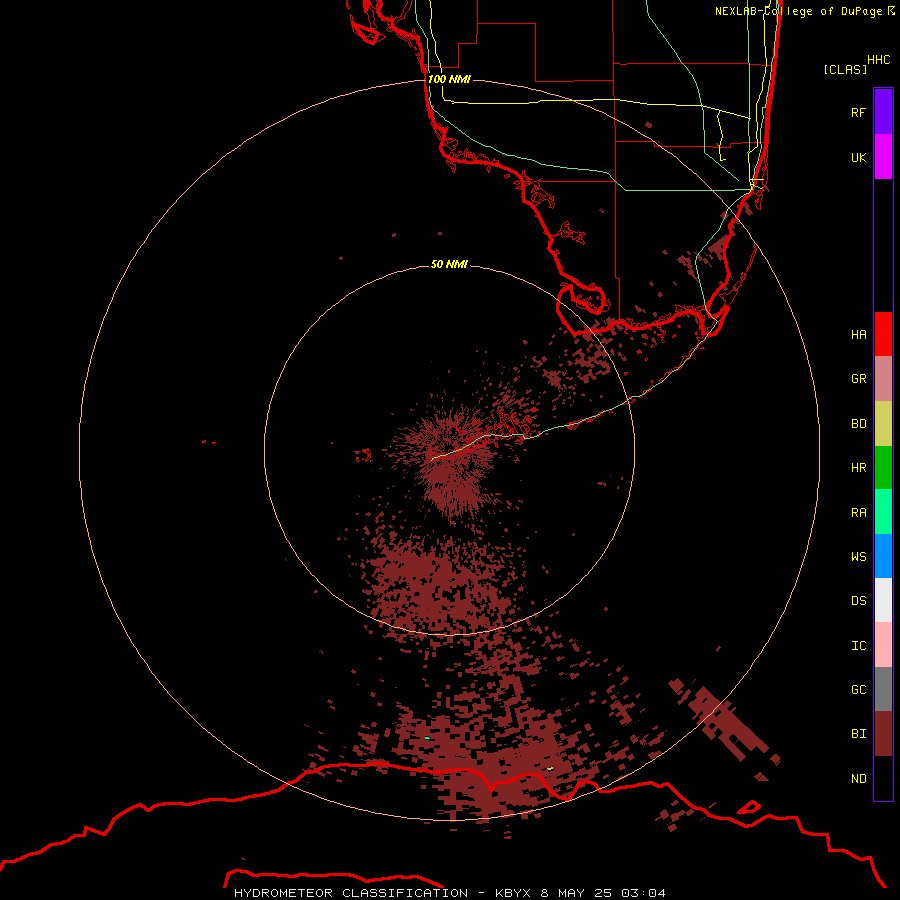Click the 'HR' legend label
This screenshot has height=900, width=900.
pos(858,468)
